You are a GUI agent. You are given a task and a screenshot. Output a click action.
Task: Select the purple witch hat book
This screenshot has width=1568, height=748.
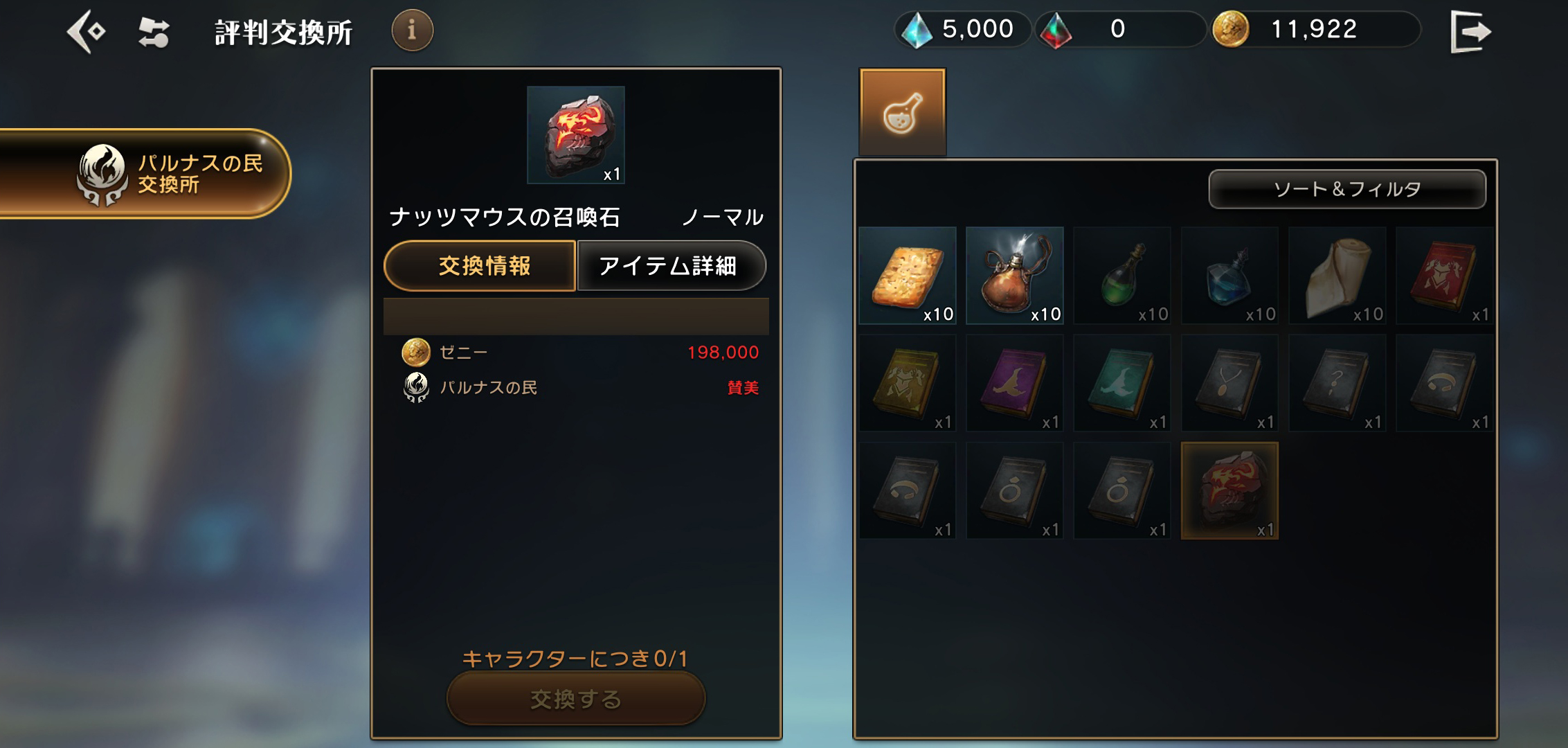pyautogui.click(x=1015, y=383)
